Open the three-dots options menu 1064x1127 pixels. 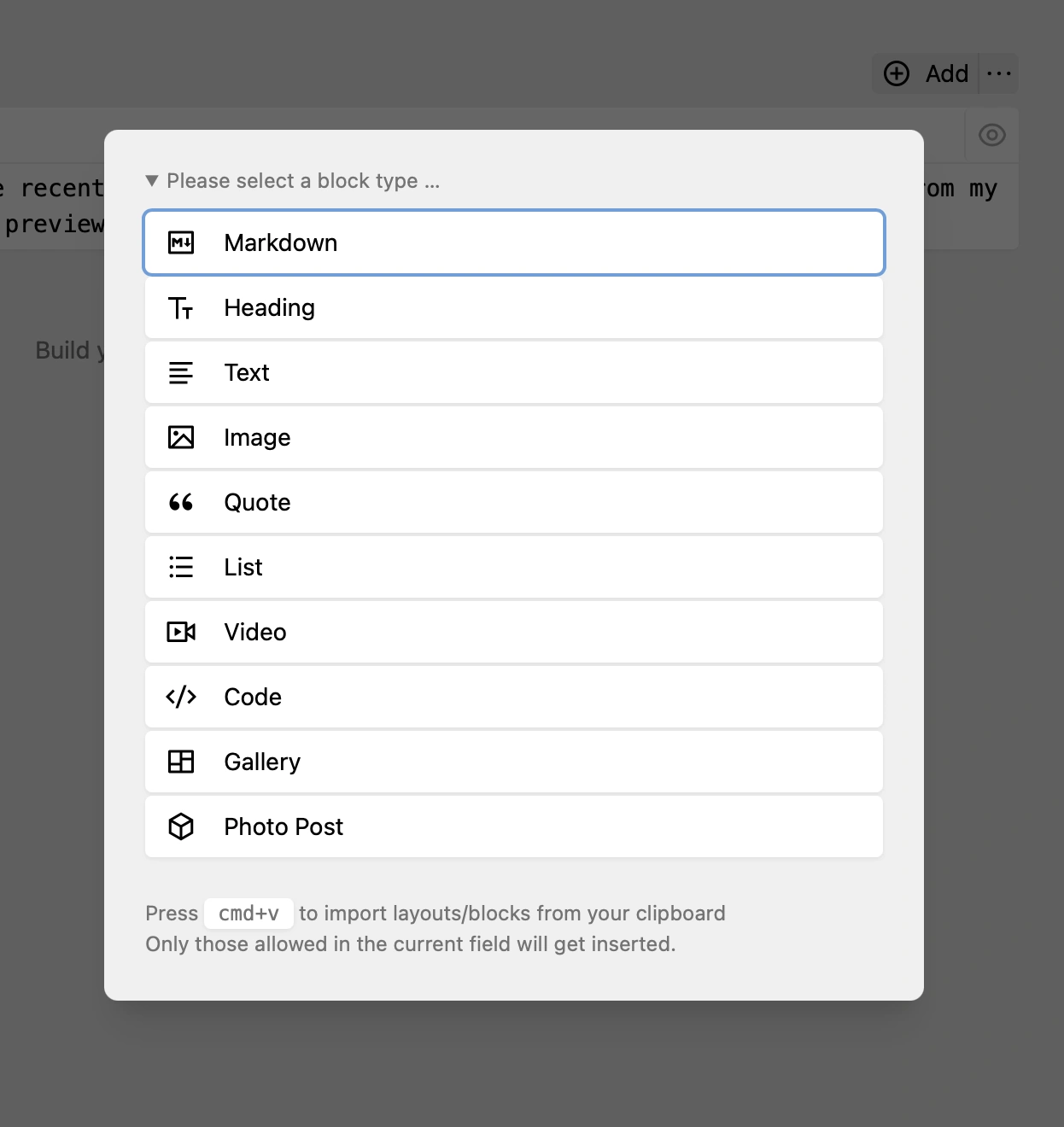pyautogui.click(x=999, y=73)
